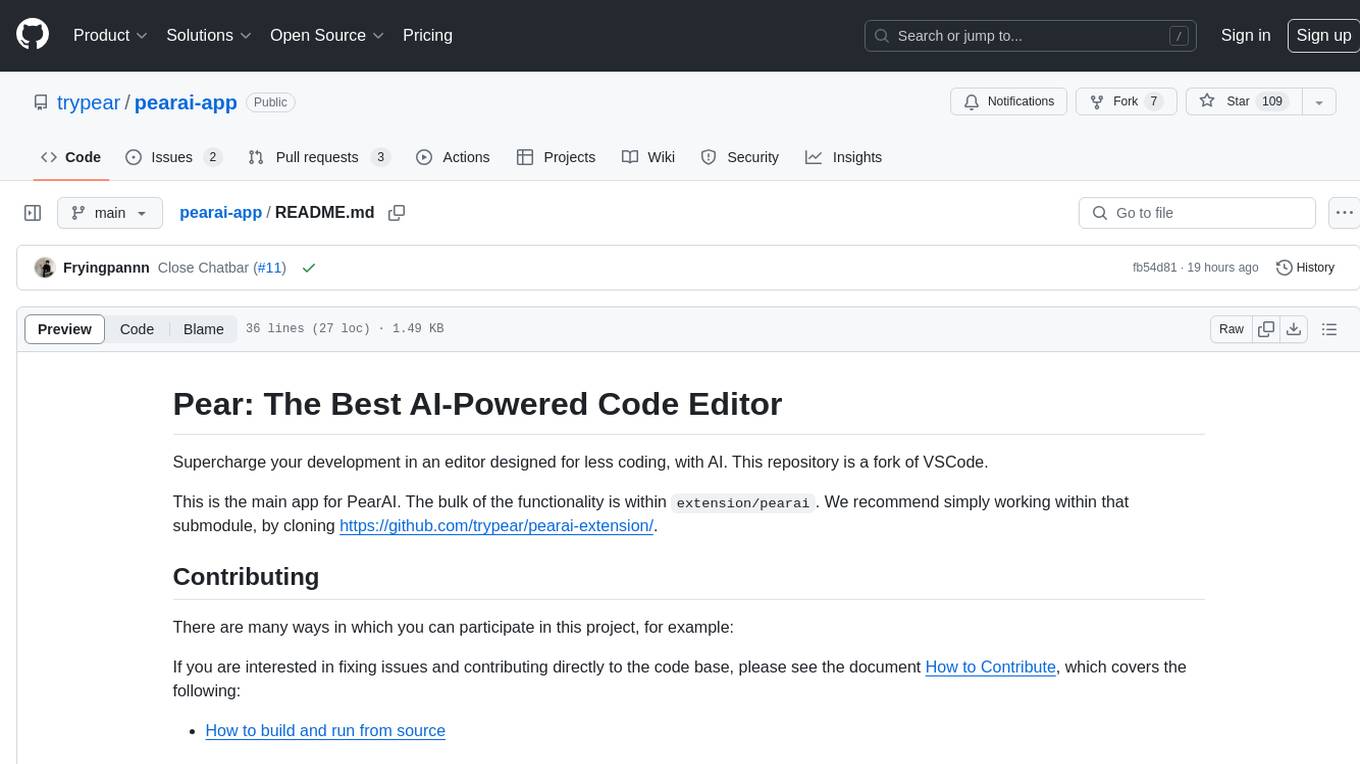This screenshot has width=1360, height=764.
Task: Switch to the Security tab
Action: (x=740, y=157)
